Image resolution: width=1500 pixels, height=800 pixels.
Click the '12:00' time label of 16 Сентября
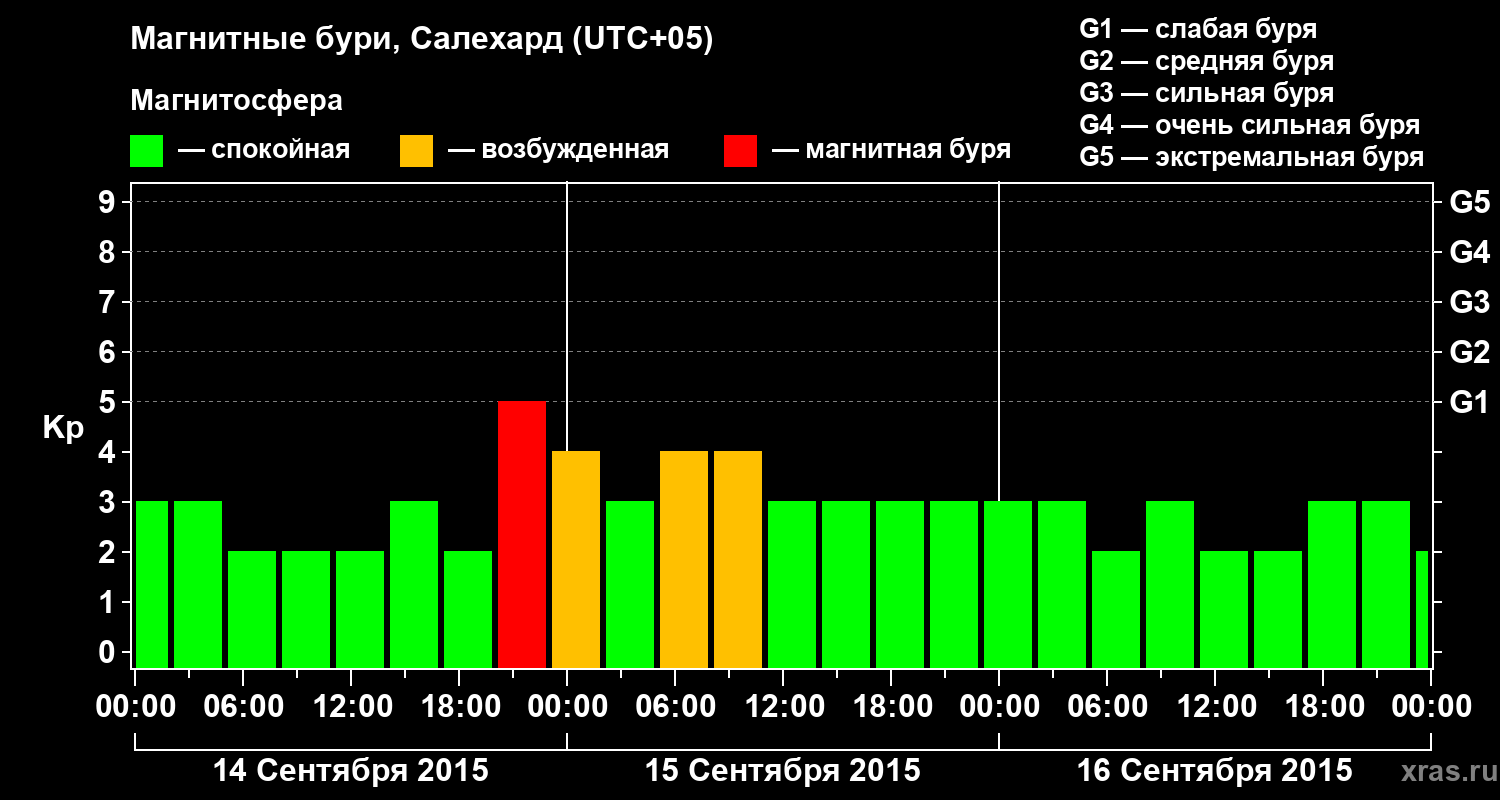(x=1215, y=707)
